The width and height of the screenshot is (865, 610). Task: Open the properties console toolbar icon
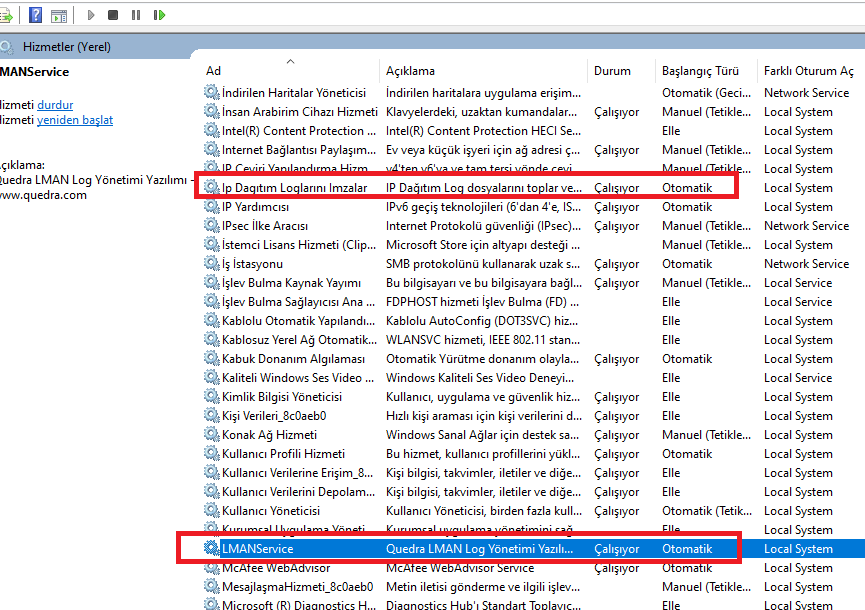click(60, 15)
